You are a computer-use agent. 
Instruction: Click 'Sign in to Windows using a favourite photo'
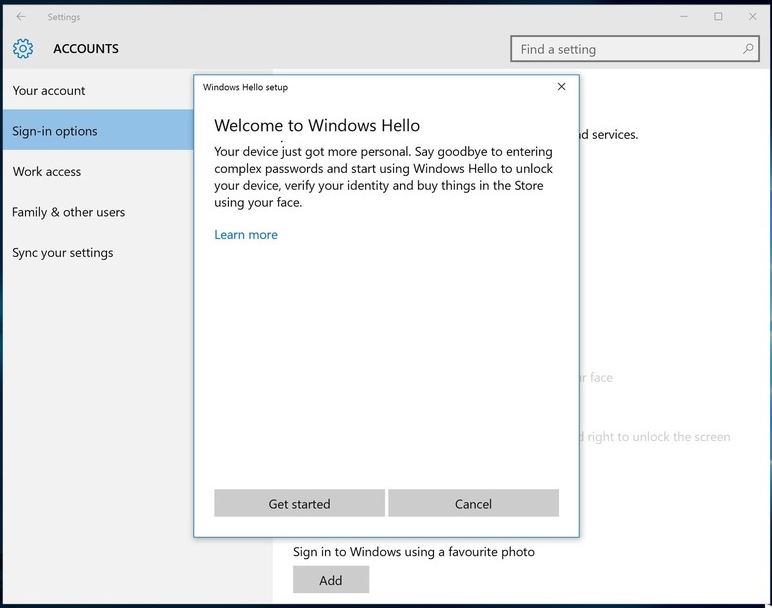coord(414,552)
